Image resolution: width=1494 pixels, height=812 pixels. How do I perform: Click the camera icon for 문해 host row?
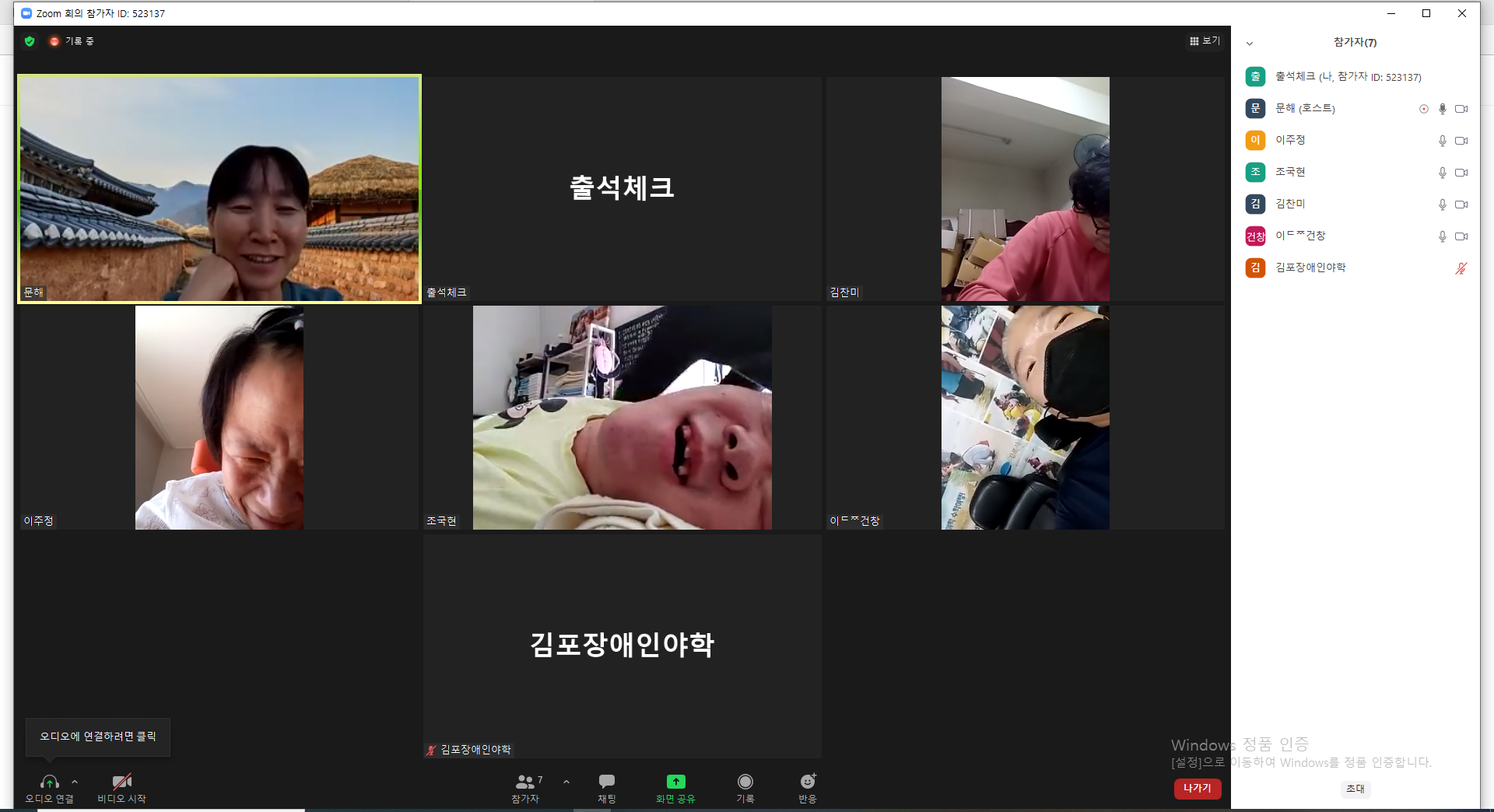click(1461, 109)
